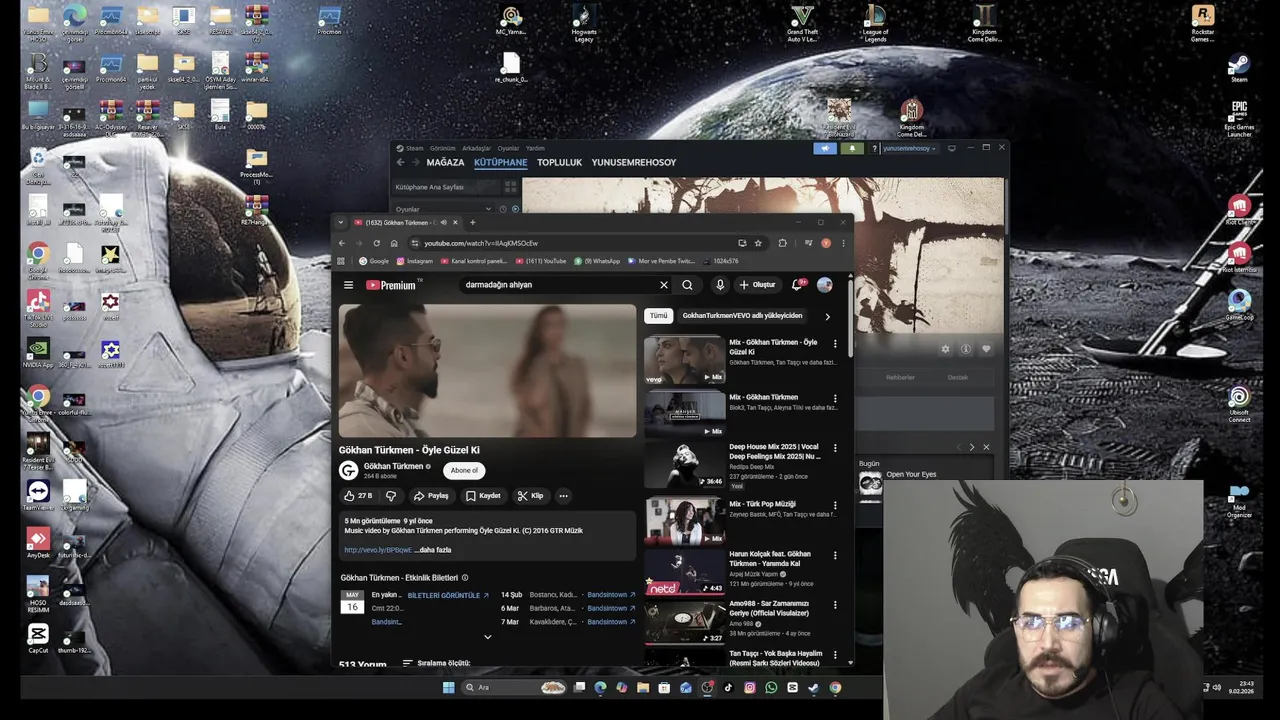Dislike the Öyle Güzel Ki video
The height and width of the screenshot is (720, 1280).
click(x=391, y=496)
